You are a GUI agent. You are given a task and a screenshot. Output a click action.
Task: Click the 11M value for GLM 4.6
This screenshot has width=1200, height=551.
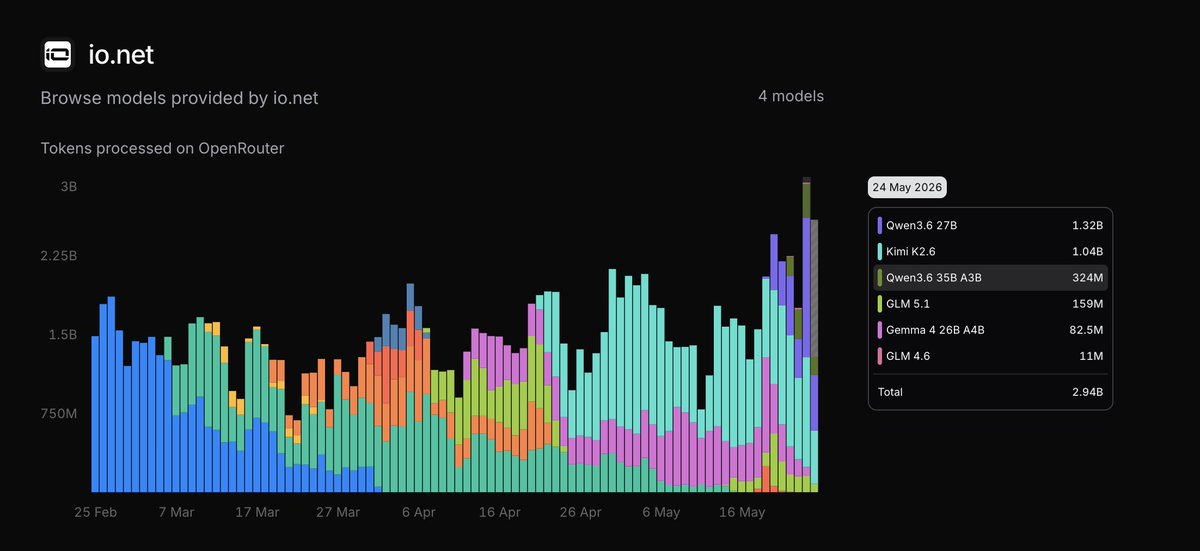point(1093,356)
